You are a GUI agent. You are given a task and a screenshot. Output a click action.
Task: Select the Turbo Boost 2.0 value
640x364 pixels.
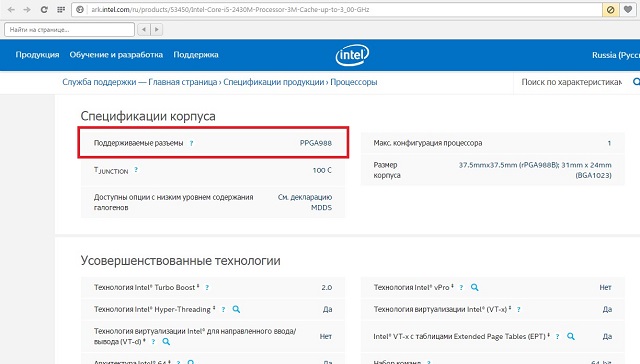click(327, 288)
